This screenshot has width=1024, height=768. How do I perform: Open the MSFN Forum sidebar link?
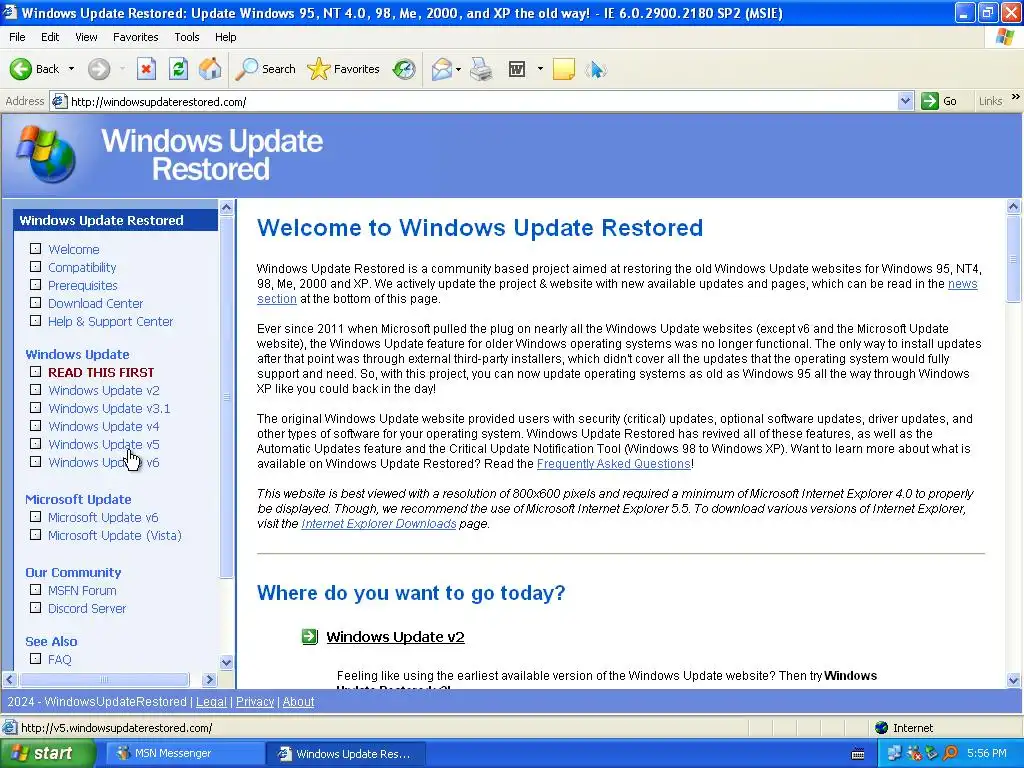click(82, 590)
